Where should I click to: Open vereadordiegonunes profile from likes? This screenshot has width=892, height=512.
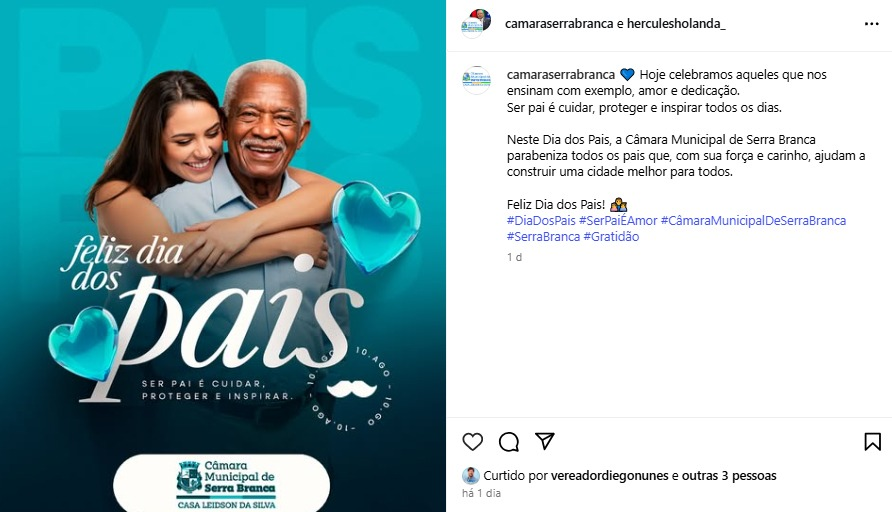(610, 476)
